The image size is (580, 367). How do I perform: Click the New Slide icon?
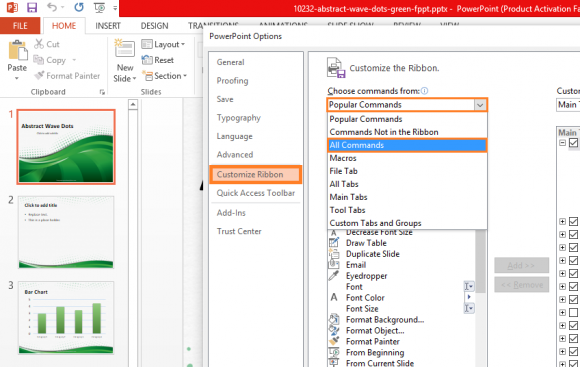125,48
